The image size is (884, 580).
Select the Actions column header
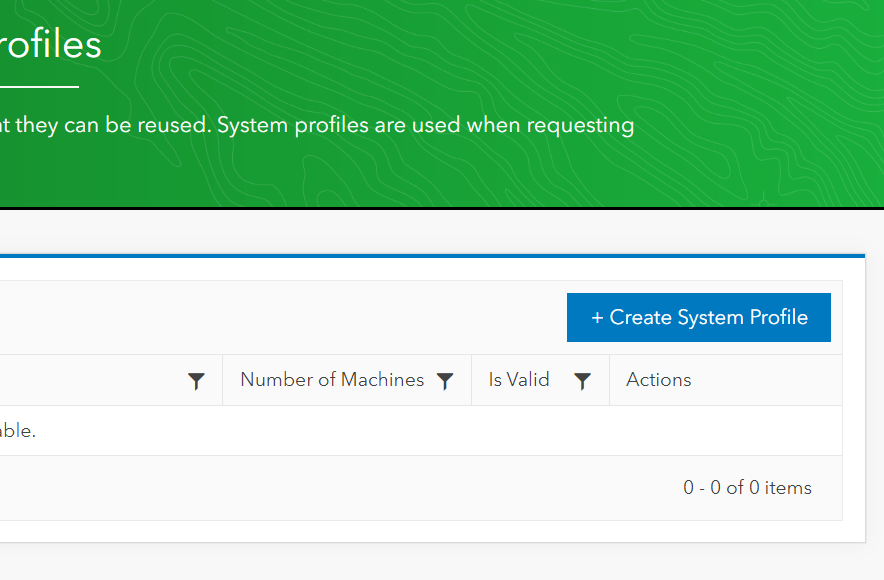(x=658, y=380)
